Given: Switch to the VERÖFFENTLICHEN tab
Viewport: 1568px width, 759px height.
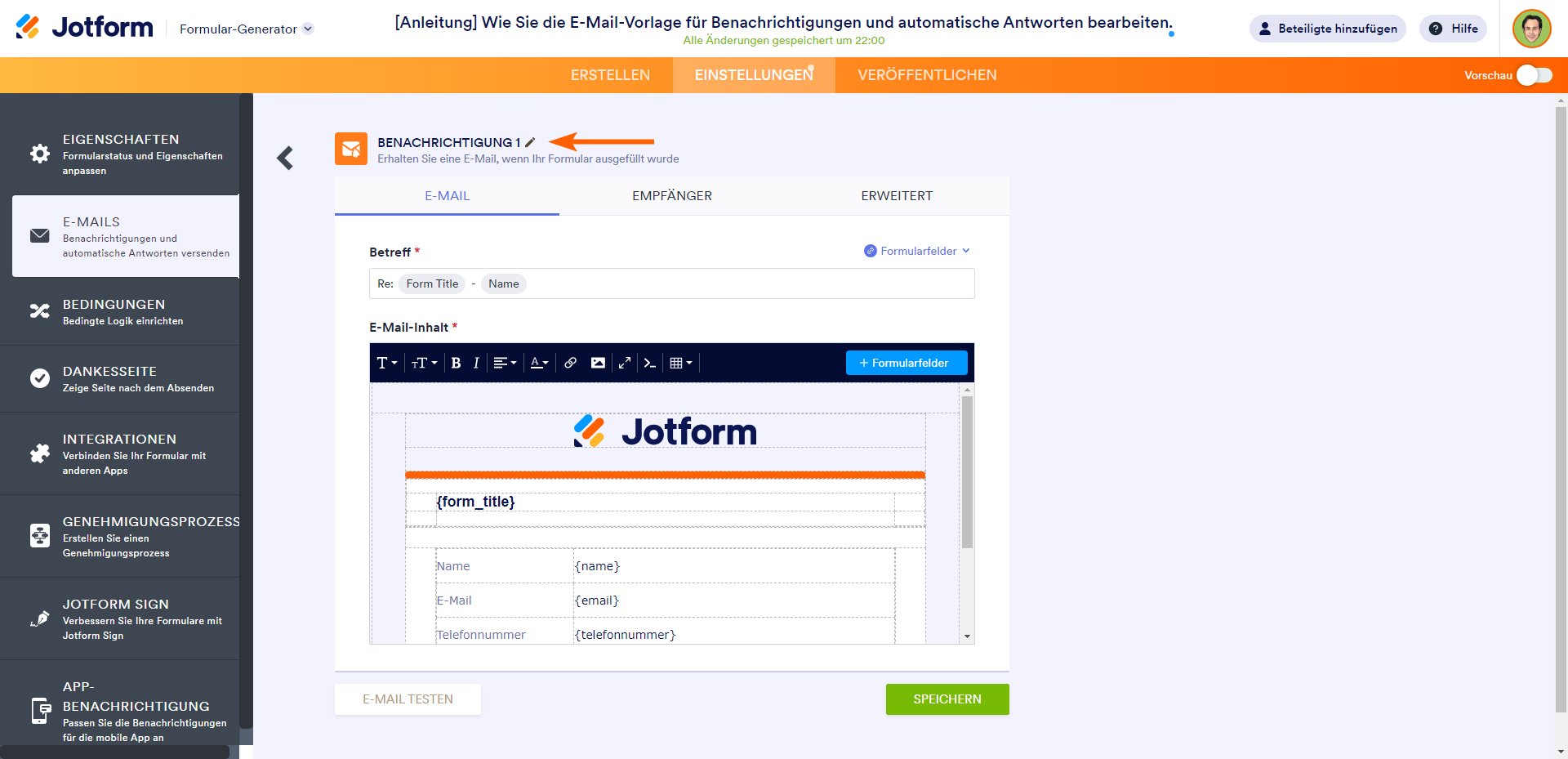Looking at the screenshot, I should point(927,75).
